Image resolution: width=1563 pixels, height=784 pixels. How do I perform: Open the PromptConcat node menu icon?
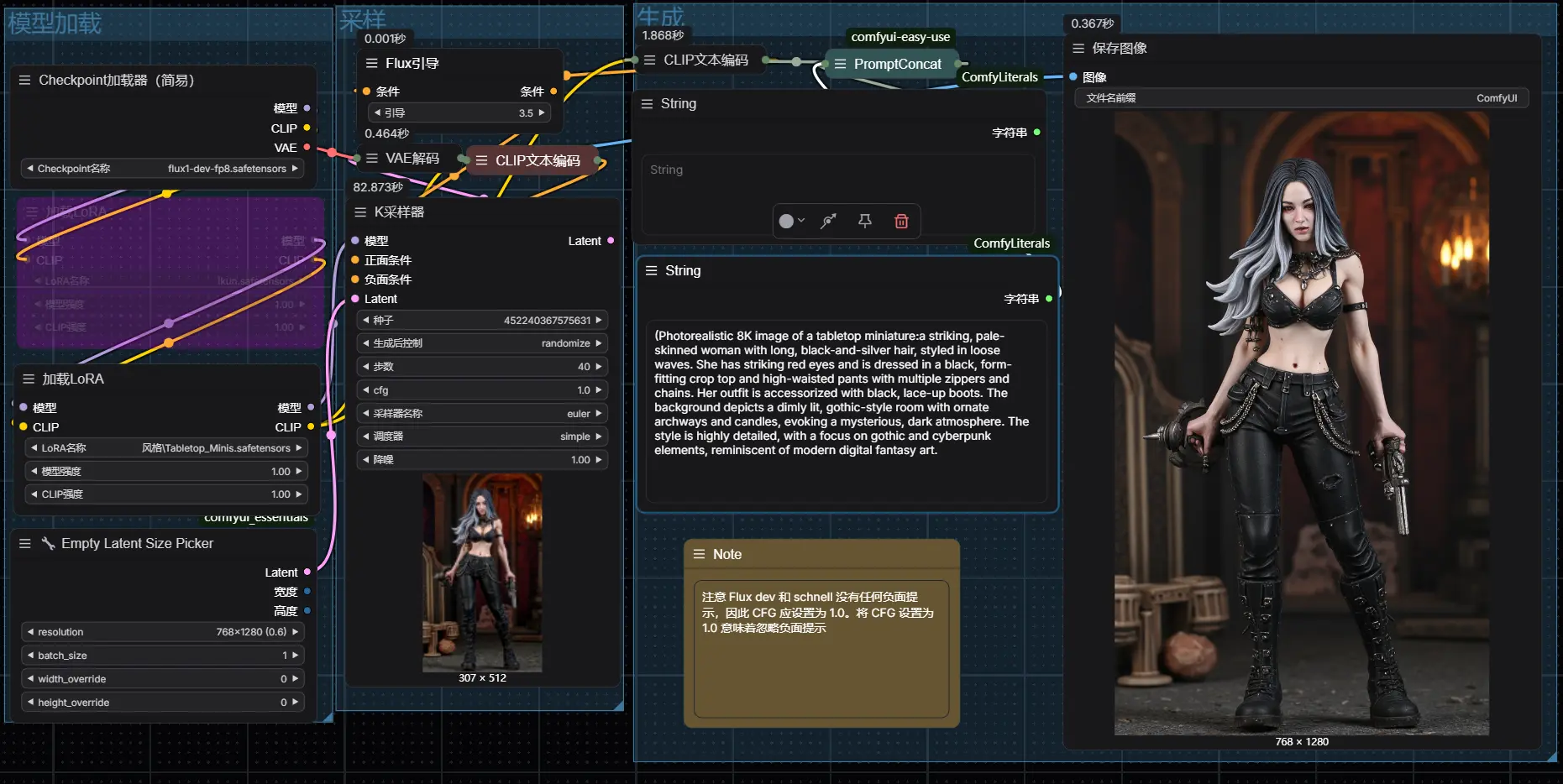point(840,65)
